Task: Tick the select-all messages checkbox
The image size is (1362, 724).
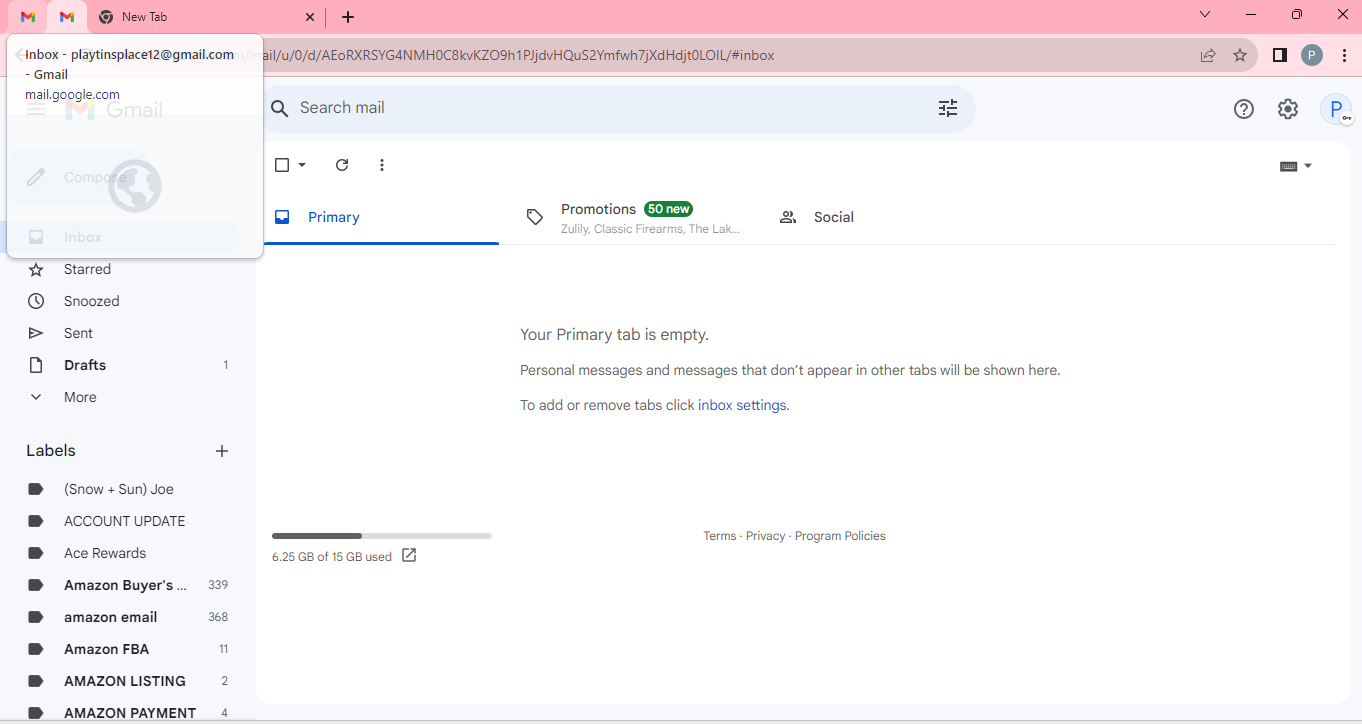Action: 282,165
